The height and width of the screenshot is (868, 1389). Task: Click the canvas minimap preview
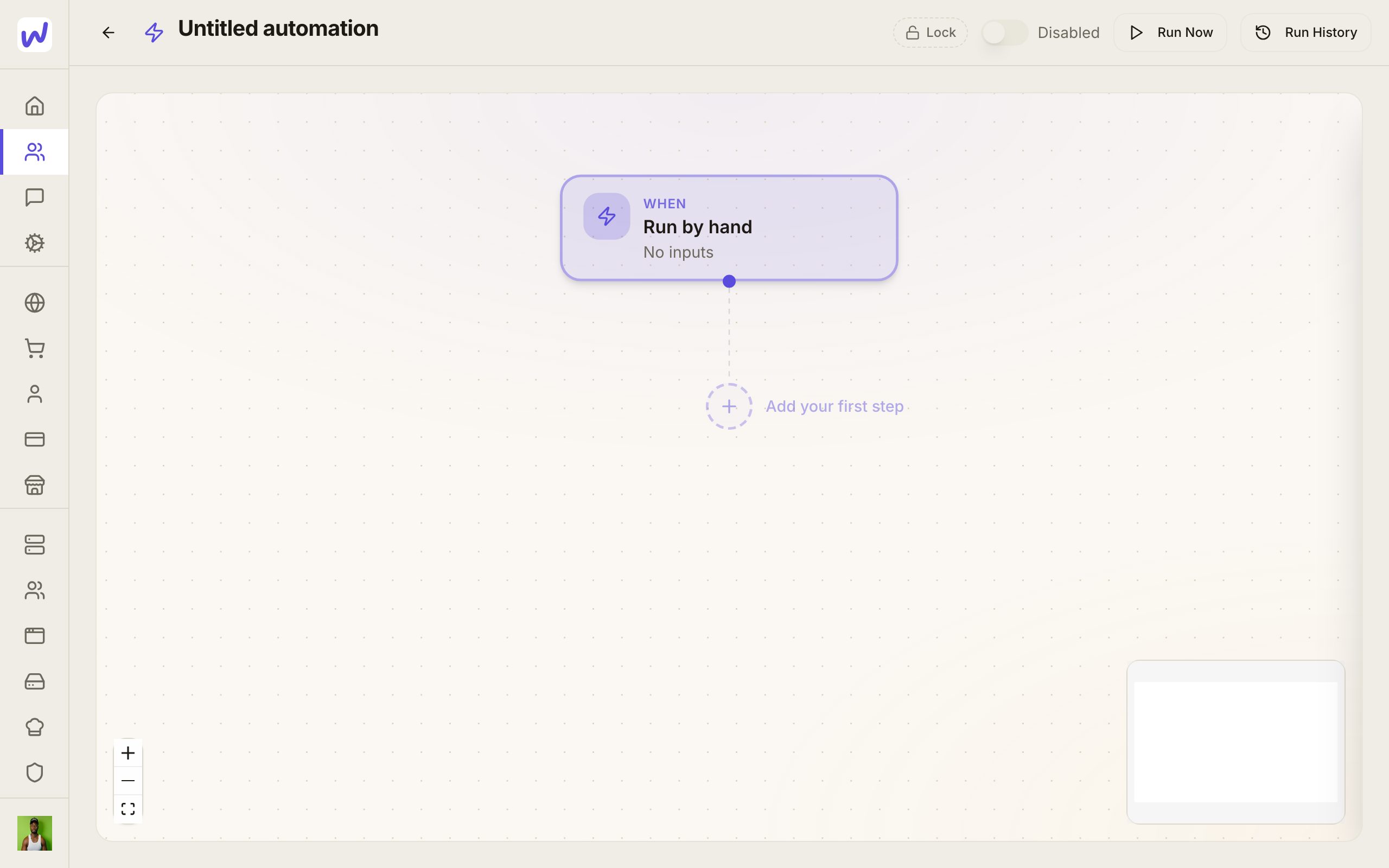tap(1236, 742)
